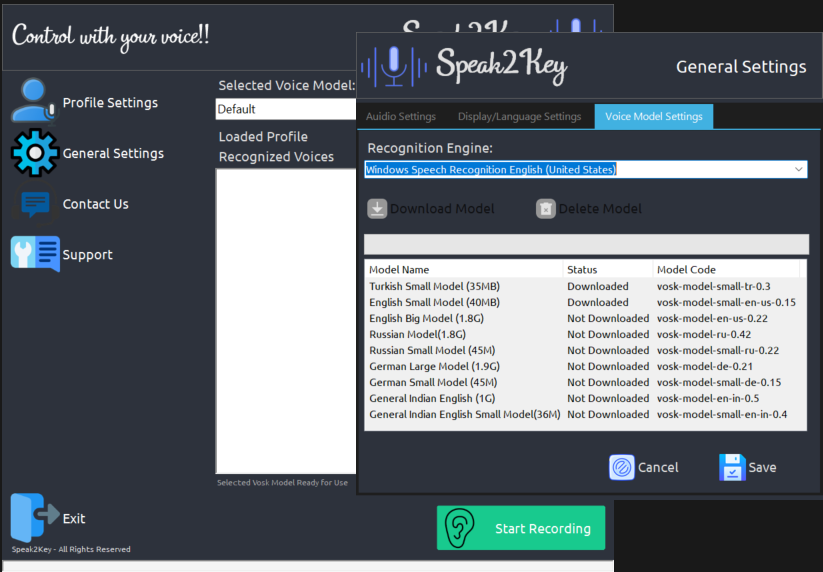
Task: Click the ear icon on Start Recording
Action: coord(459,528)
